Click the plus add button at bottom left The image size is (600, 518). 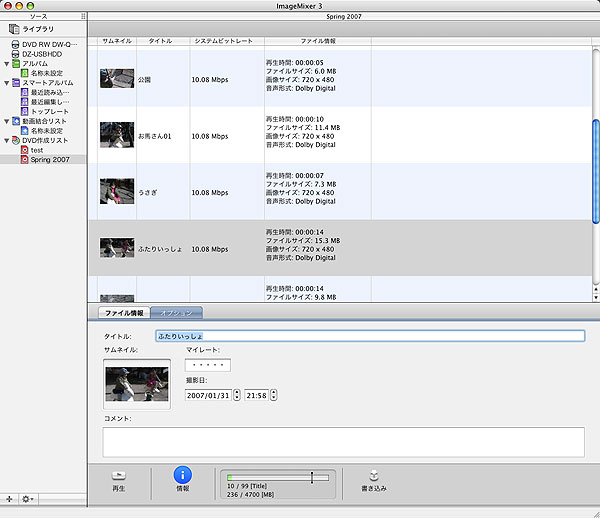pyautogui.click(x=9, y=498)
